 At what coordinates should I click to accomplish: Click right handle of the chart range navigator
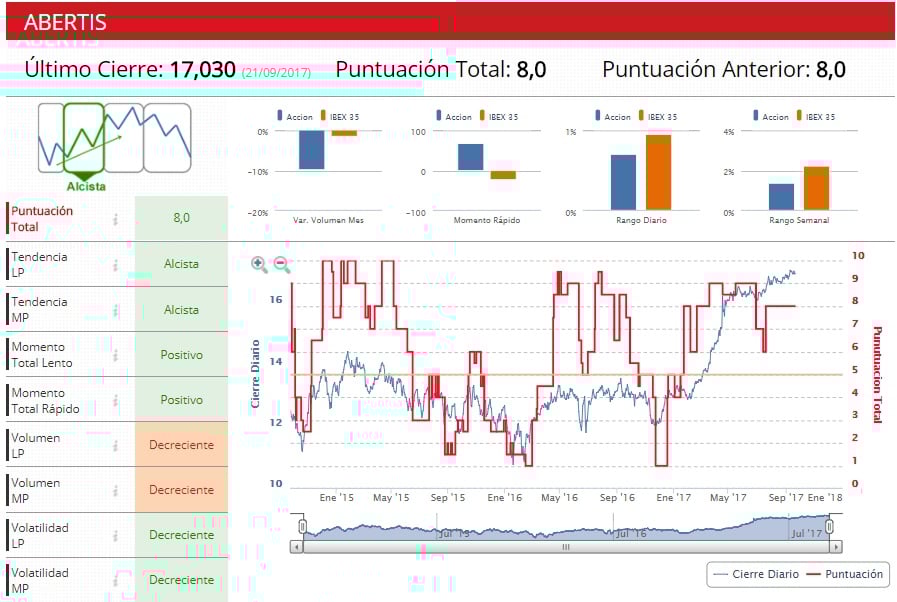pos(829,526)
